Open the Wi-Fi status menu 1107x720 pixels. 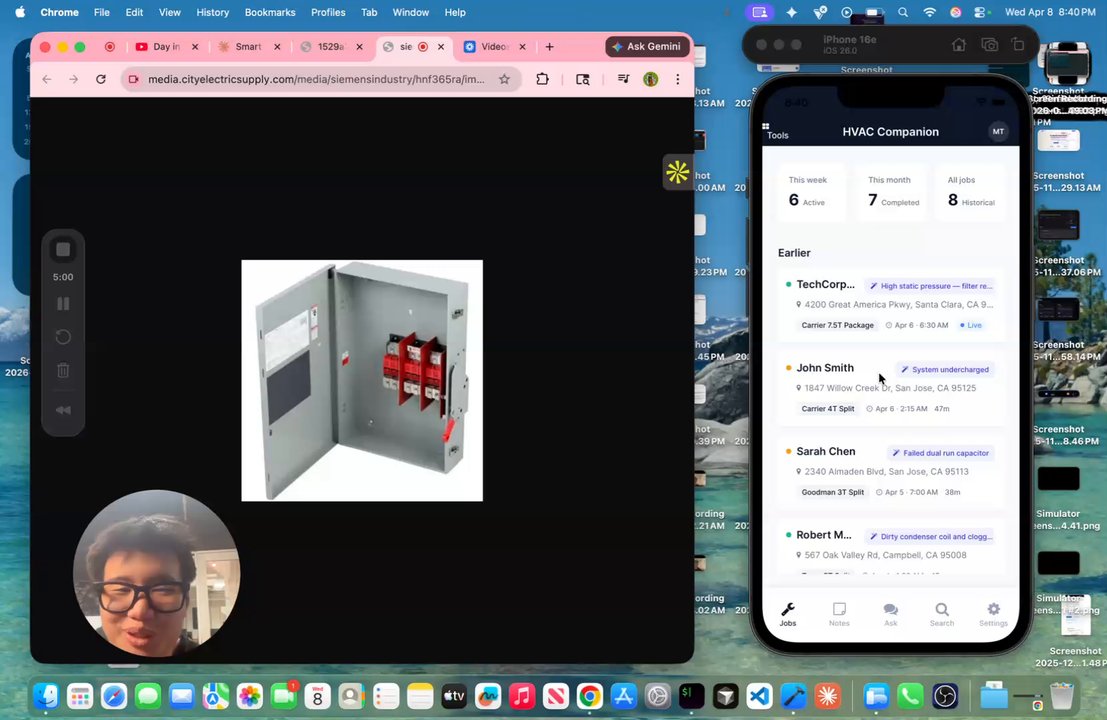(930, 12)
